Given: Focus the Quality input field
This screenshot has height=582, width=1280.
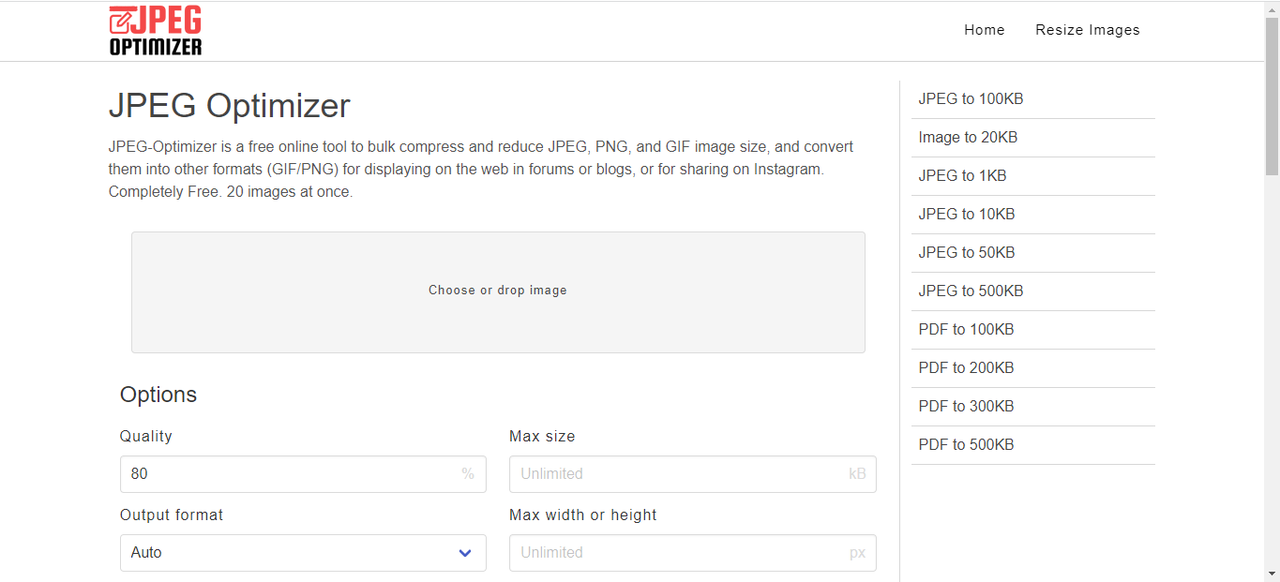Looking at the screenshot, I should tap(303, 474).
